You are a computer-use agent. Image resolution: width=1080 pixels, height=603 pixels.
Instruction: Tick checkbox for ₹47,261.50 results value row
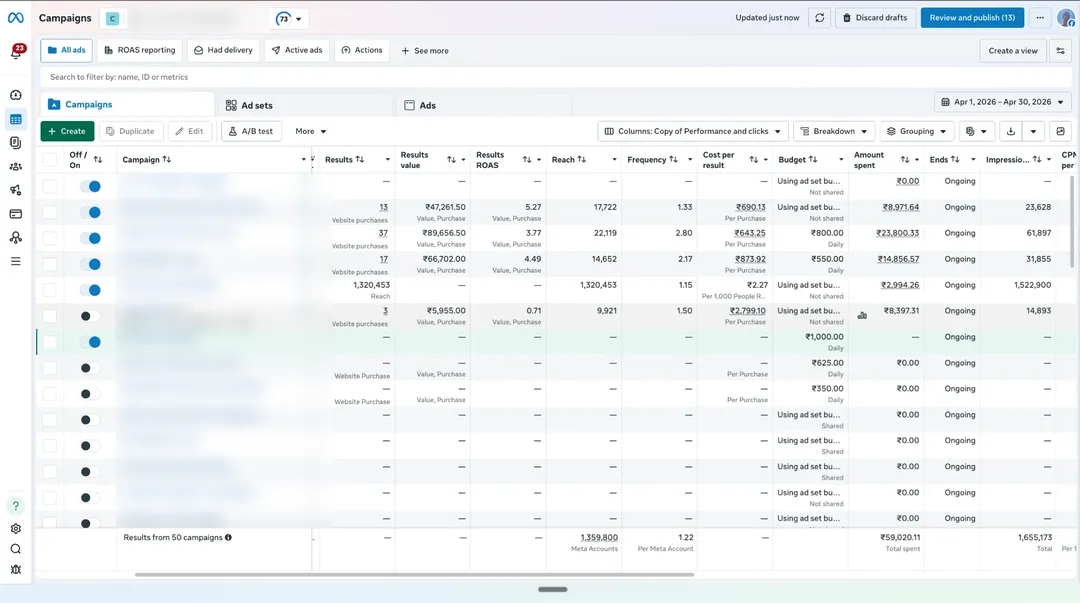tap(50, 212)
